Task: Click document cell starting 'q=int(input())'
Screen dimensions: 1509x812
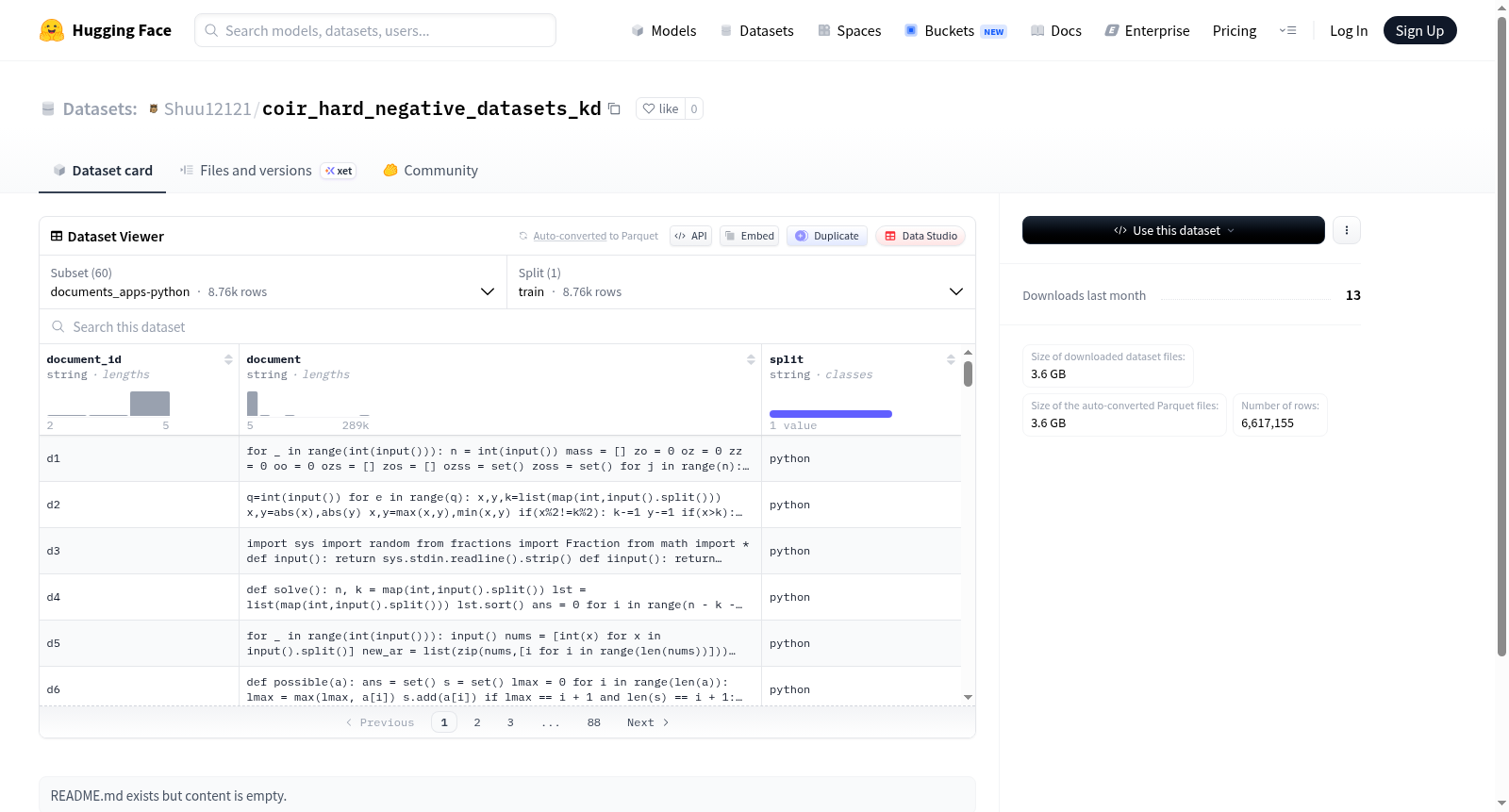Action: (x=500, y=505)
